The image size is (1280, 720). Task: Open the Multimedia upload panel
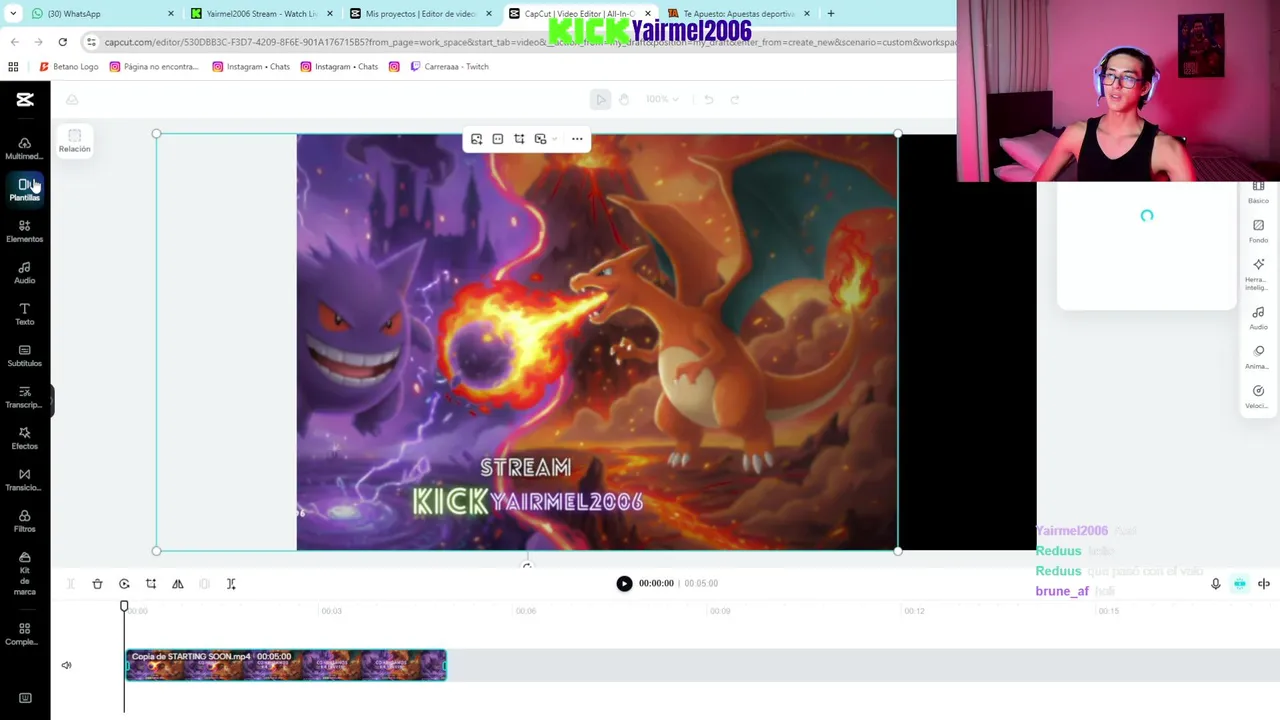24,148
